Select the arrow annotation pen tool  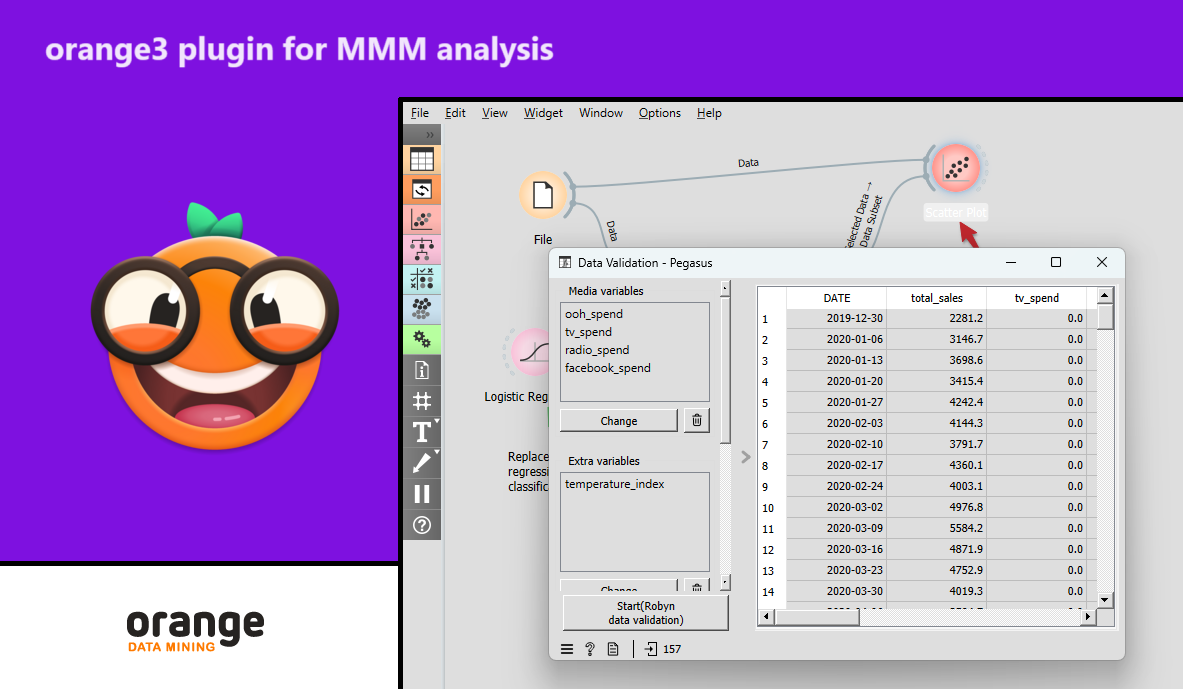pyautogui.click(x=422, y=463)
